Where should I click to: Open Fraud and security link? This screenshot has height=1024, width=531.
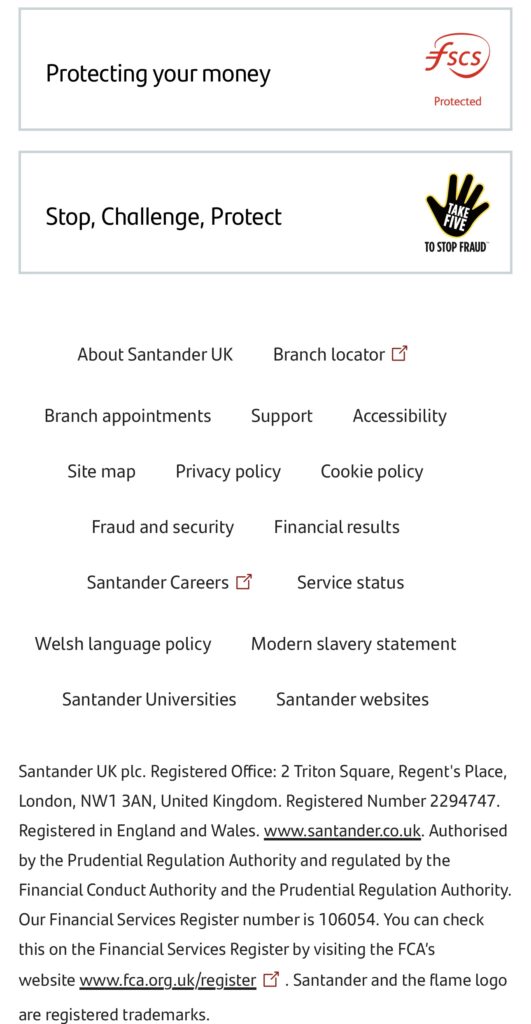click(163, 527)
